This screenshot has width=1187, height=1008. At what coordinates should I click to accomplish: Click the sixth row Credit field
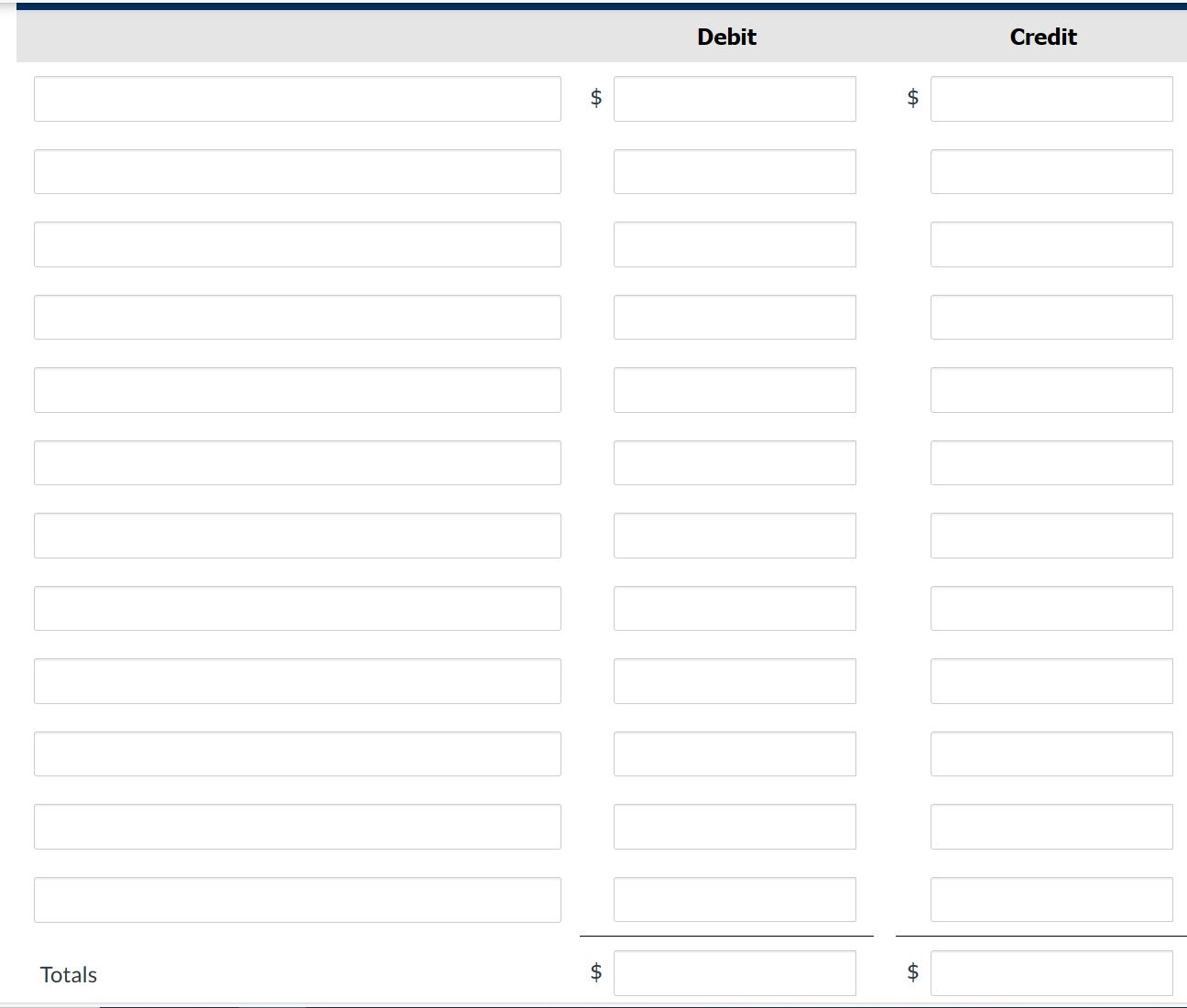pyautogui.click(x=1051, y=462)
